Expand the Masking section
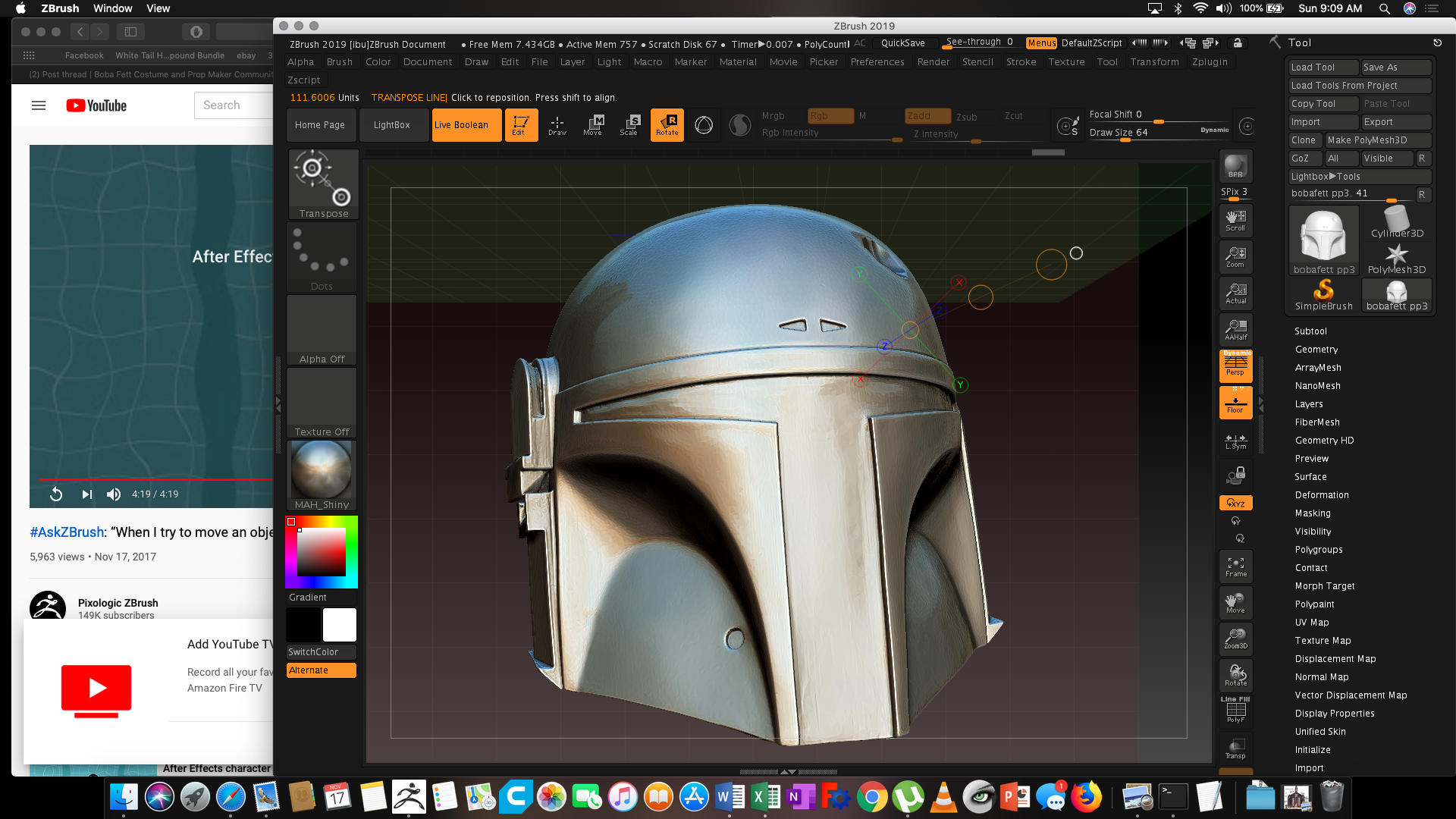 point(1313,513)
